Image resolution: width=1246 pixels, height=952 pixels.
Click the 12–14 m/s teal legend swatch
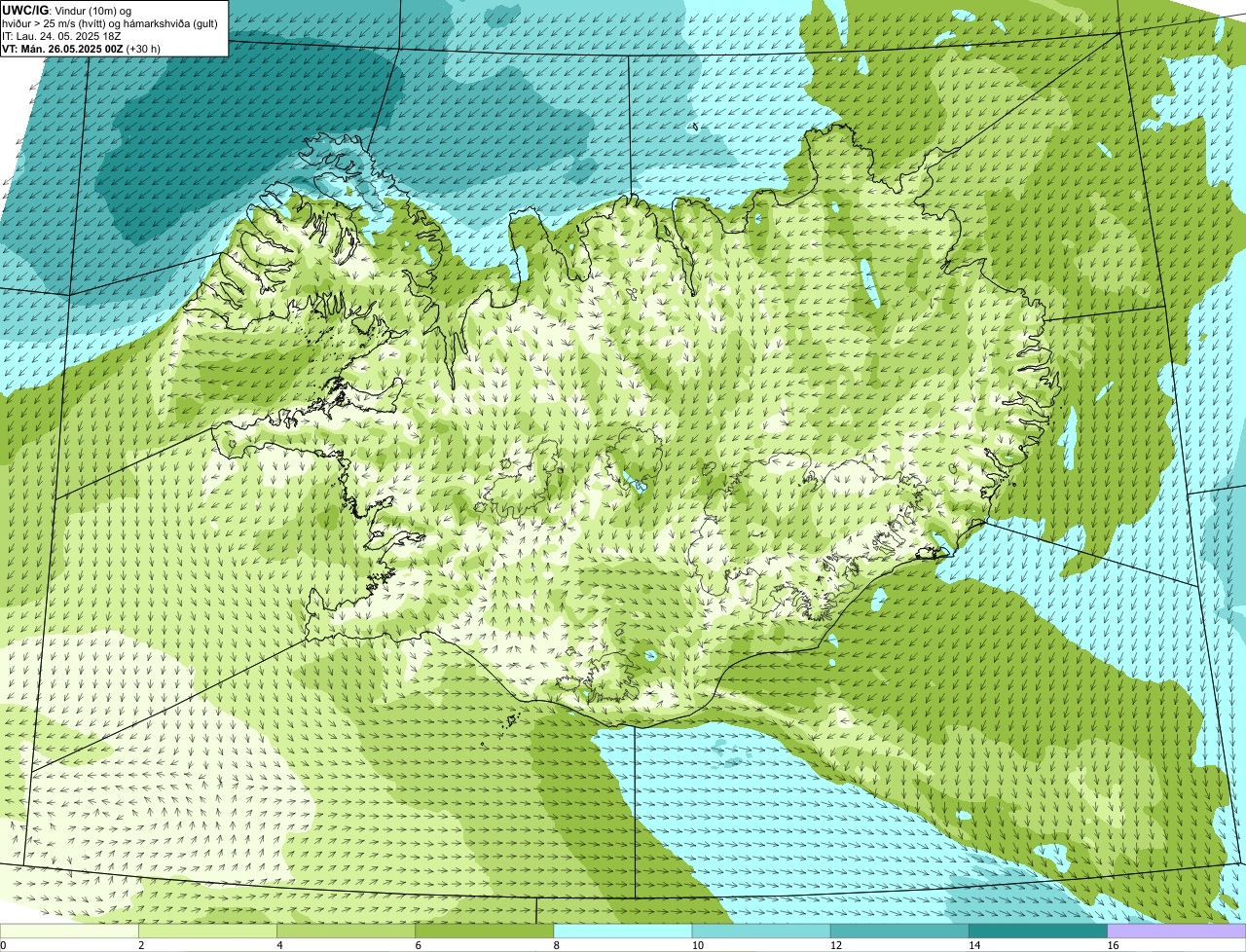pyautogui.click(x=899, y=931)
